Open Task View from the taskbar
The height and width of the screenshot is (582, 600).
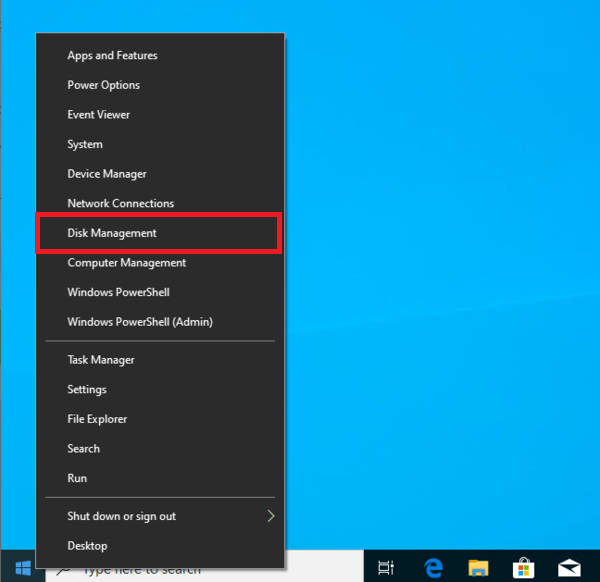[386, 568]
